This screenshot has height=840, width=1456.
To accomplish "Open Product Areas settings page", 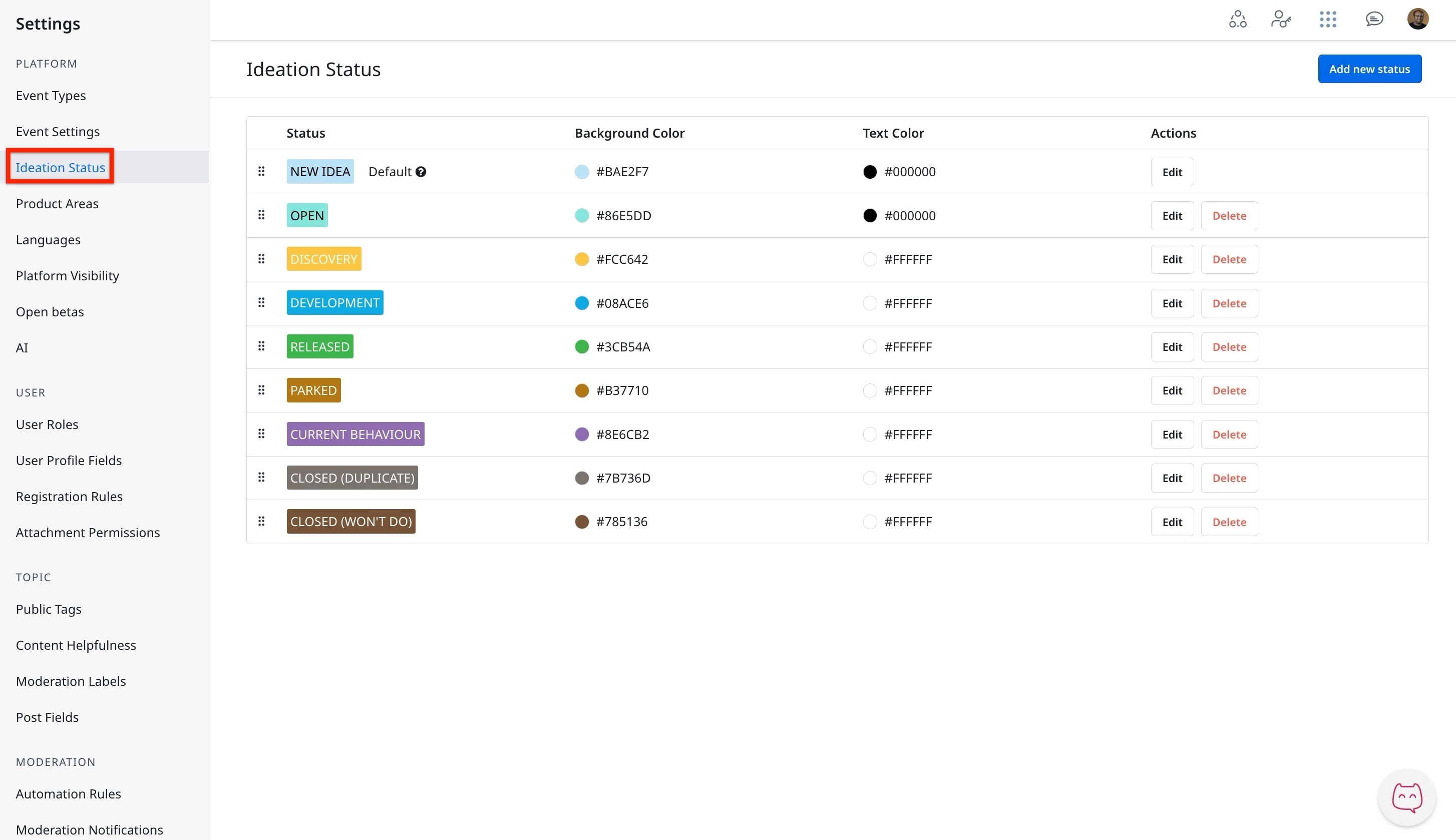I will (57, 204).
